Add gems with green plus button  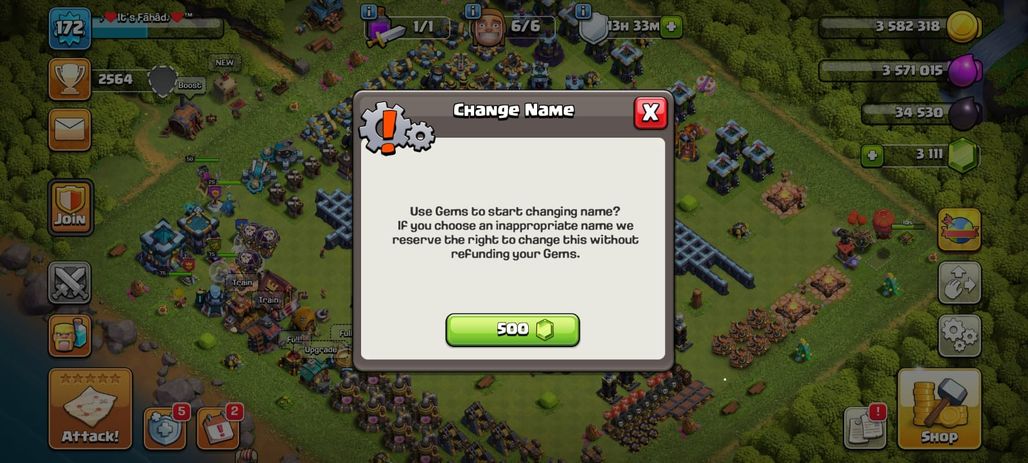(871, 156)
